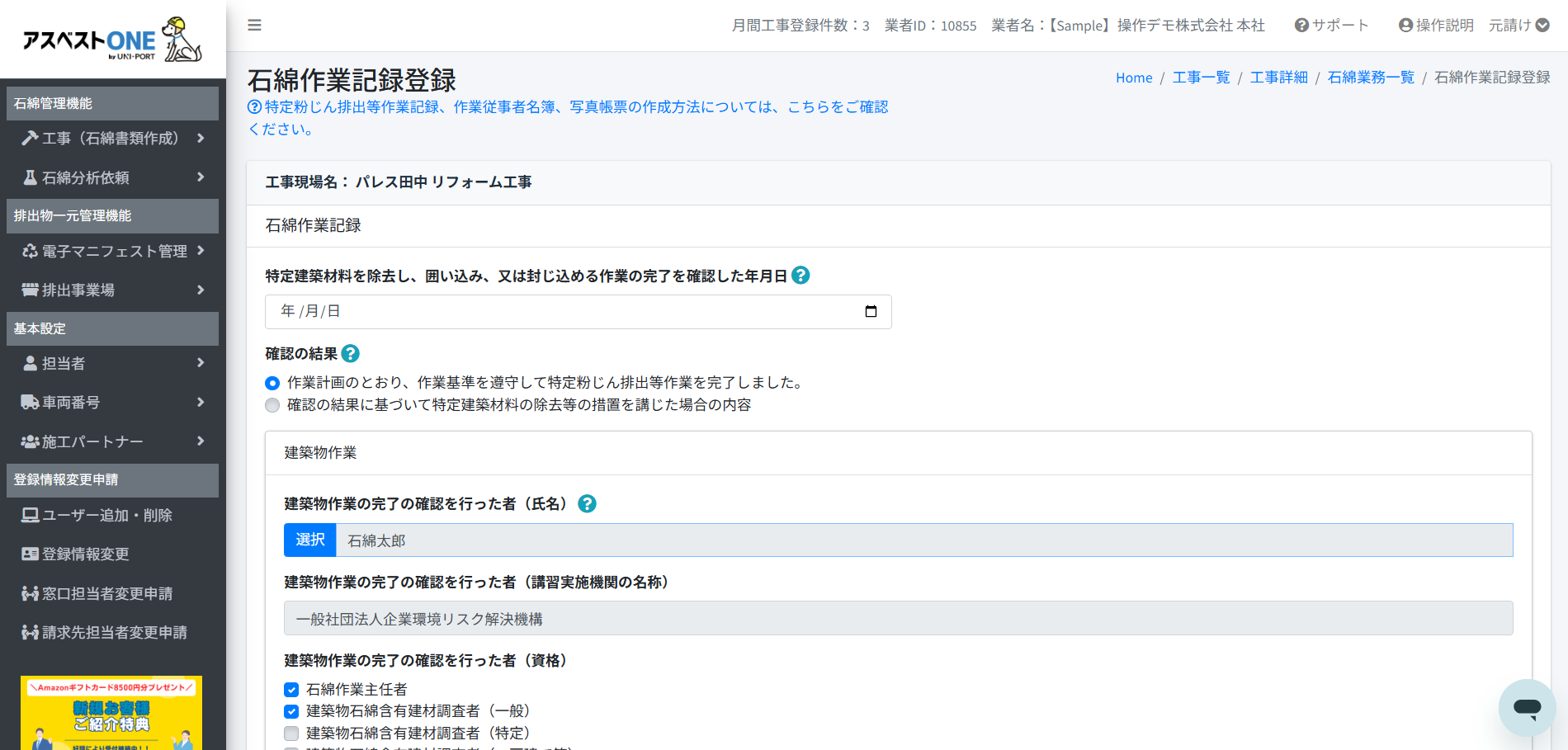Click the 講習実施機関の名称 text field

pyautogui.click(x=898, y=619)
